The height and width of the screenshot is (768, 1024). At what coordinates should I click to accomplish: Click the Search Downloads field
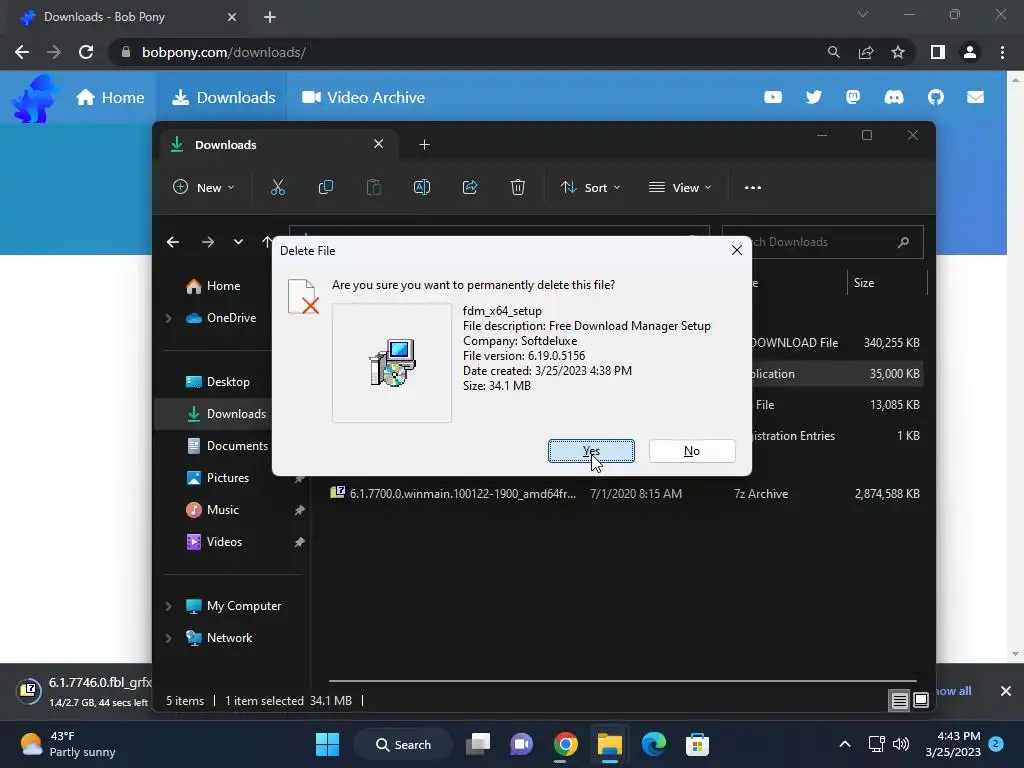[823, 242]
